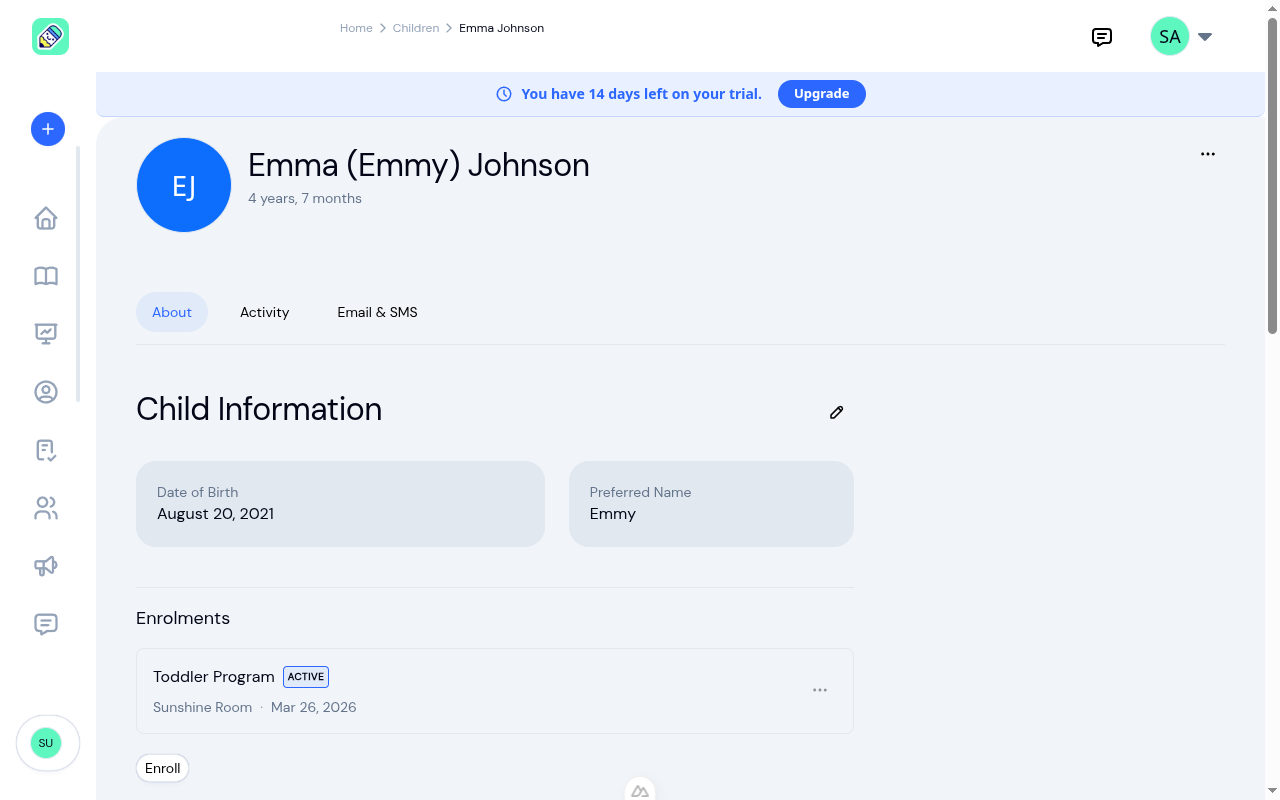Open the open-book icon in sidebar

click(46, 276)
